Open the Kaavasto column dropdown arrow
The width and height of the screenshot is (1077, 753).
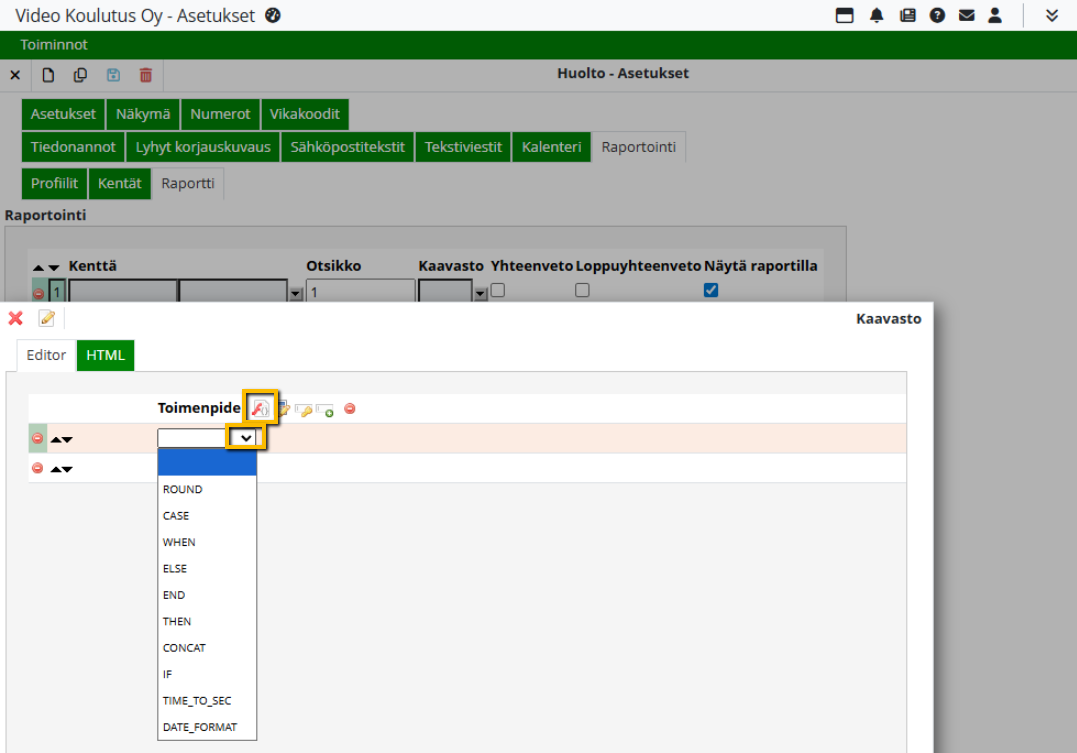tap(480, 293)
